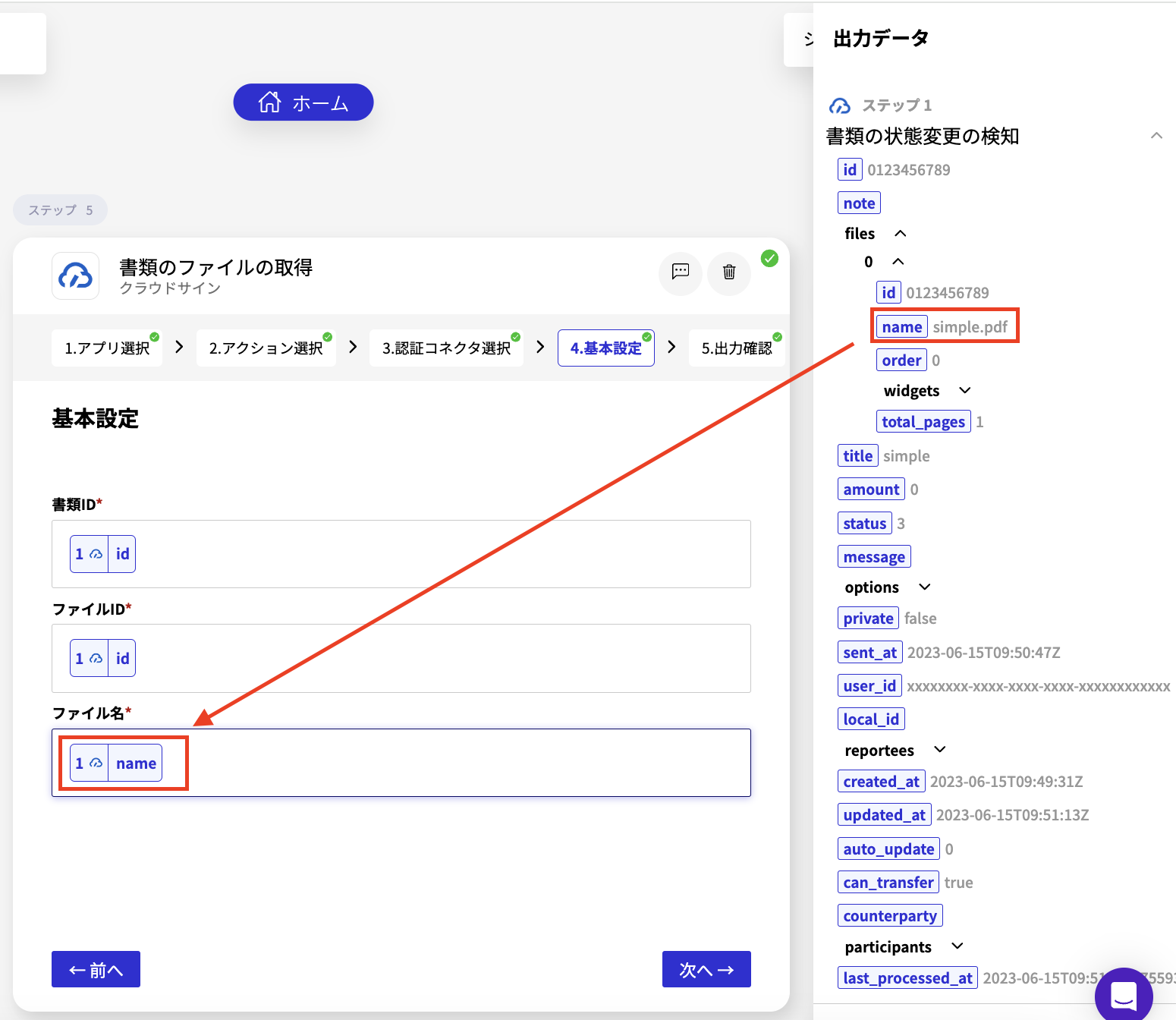Viewport: 1176px width, 1020px height.
Task: Click the CloudSign app icon in step header
Action: [x=75, y=275]
